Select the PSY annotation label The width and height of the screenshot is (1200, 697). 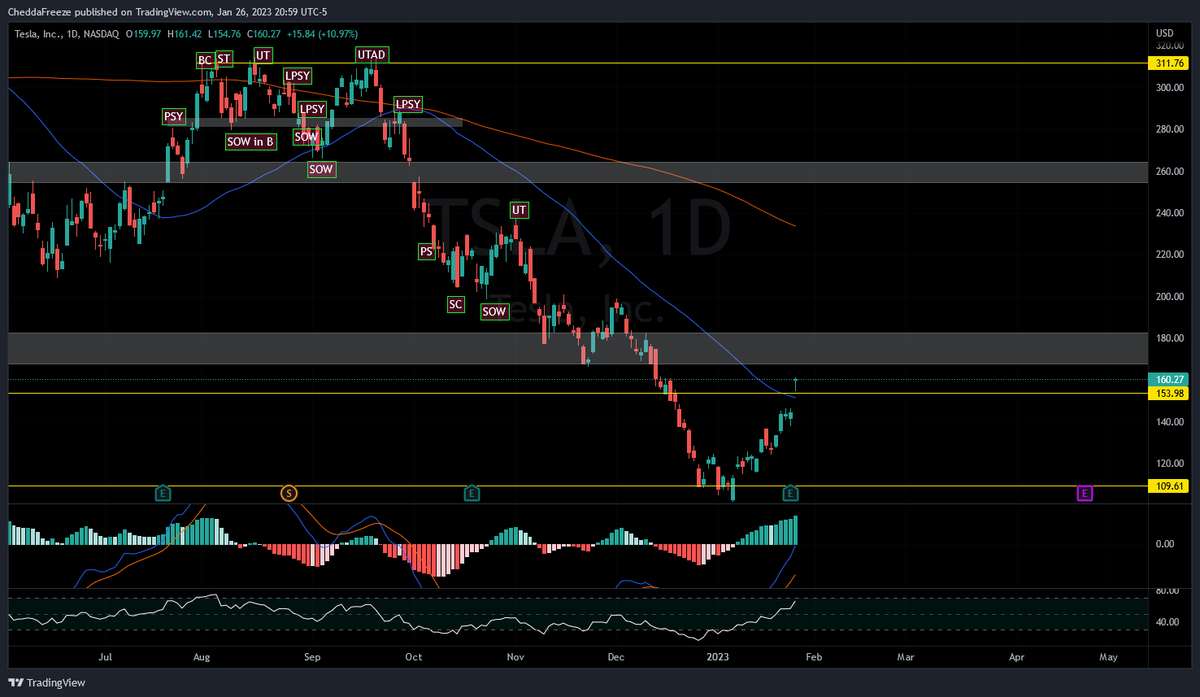[x=174, y=117]
